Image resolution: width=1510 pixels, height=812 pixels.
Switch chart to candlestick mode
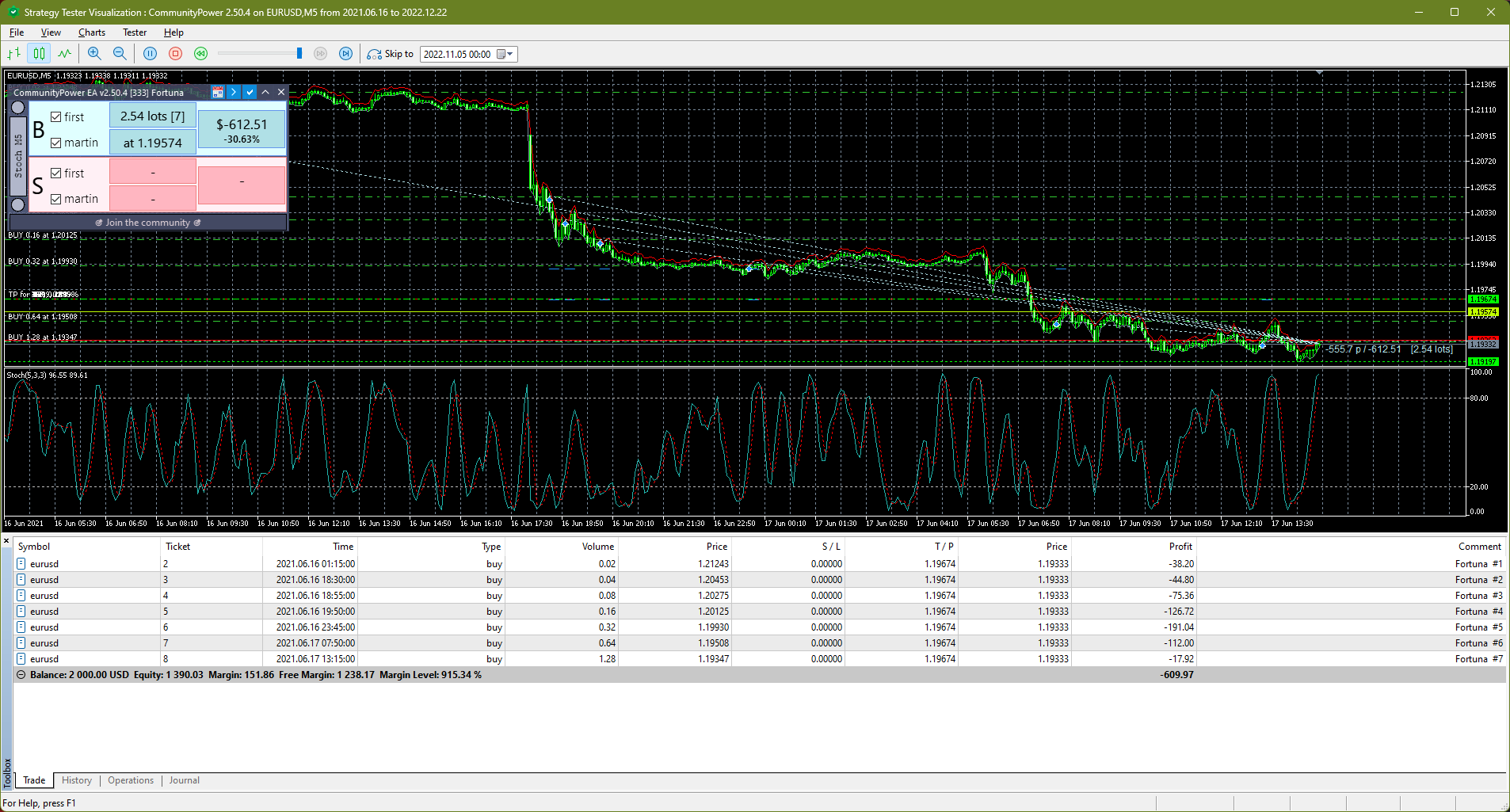click(x=39, y=54)
